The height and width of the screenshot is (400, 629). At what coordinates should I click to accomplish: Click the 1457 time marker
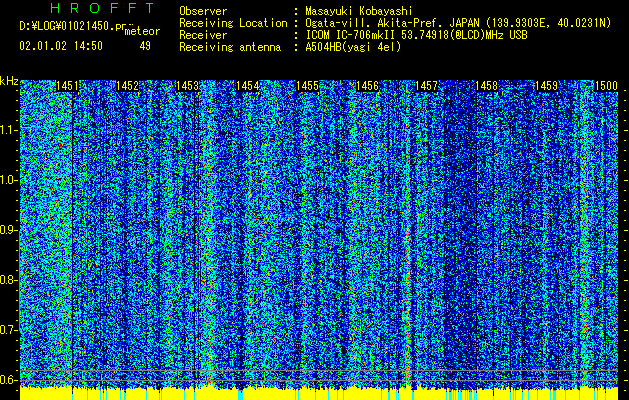426,86
